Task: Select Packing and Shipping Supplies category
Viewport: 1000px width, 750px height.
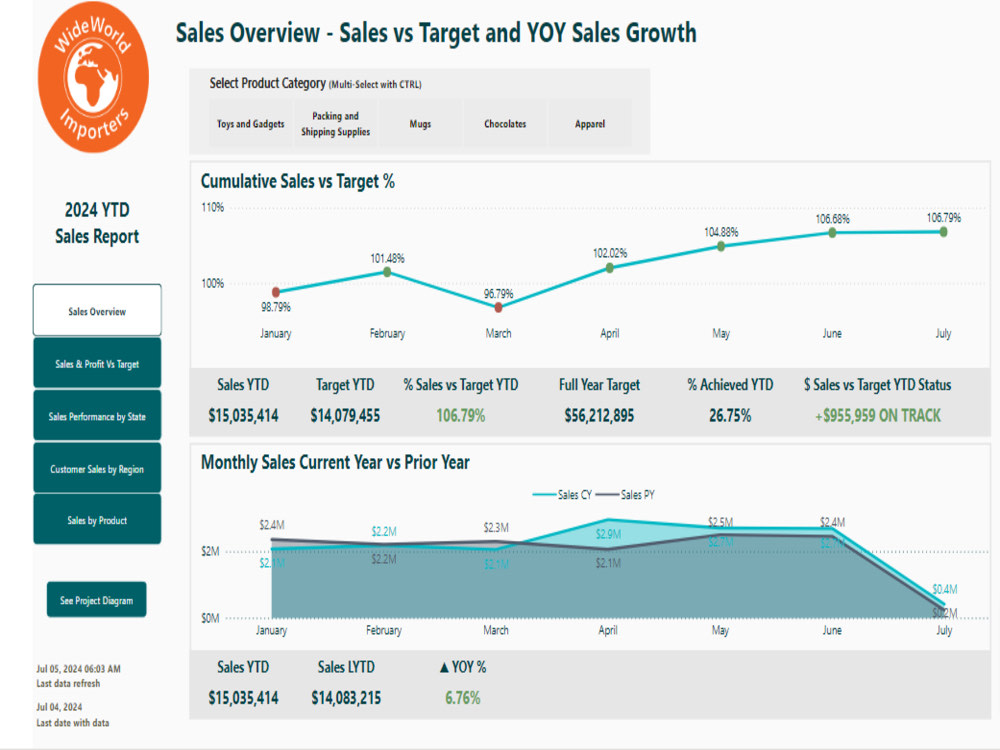Action: [335, 124]
